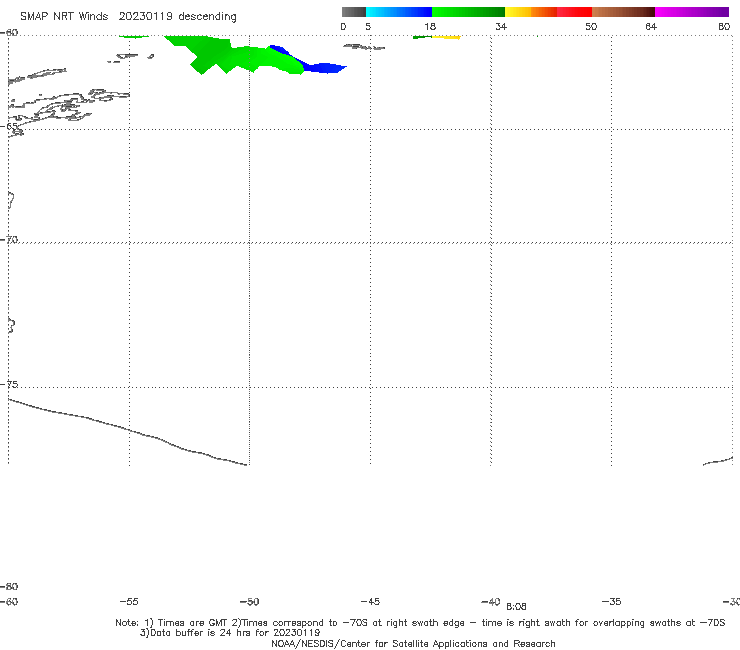Click color bar label "18"
740x650 pixels.
click(x=430, y=26)
